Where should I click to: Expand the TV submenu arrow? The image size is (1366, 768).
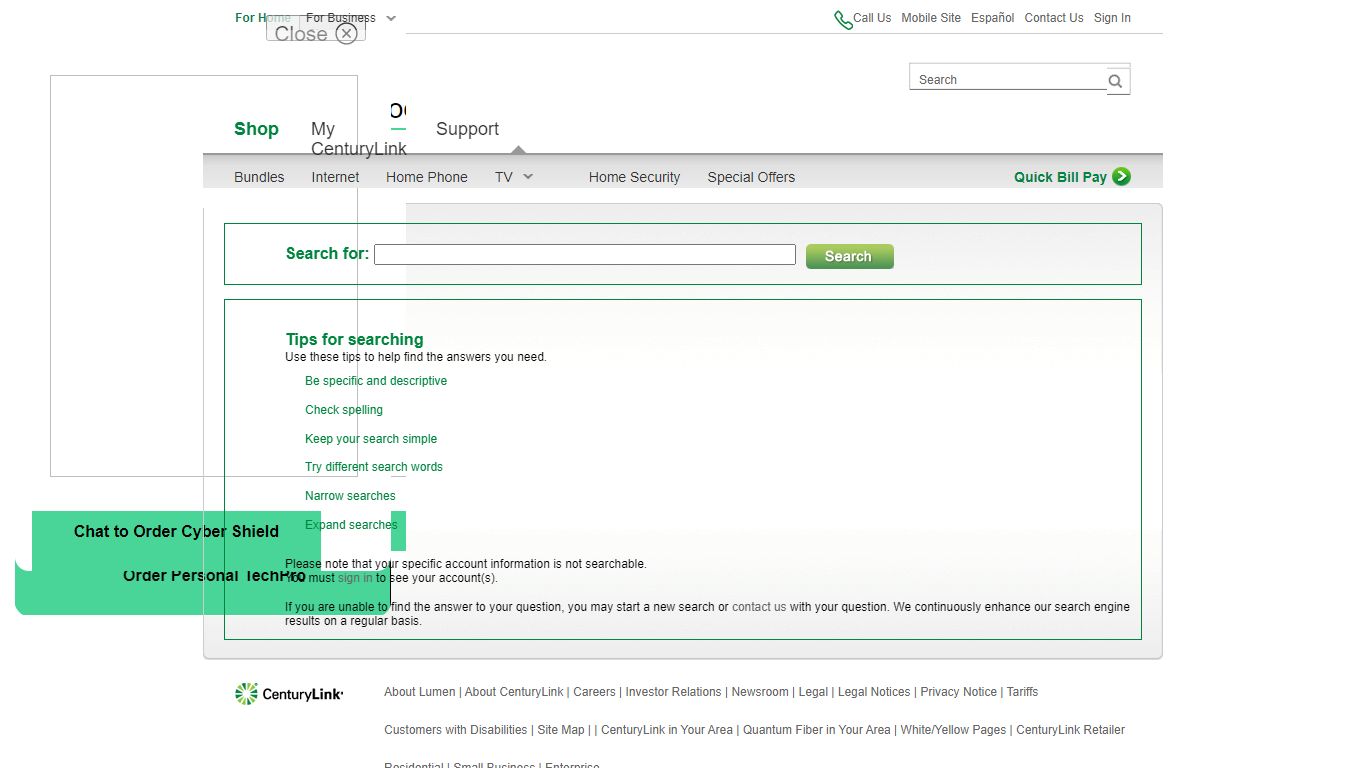[x=528, y=177]
